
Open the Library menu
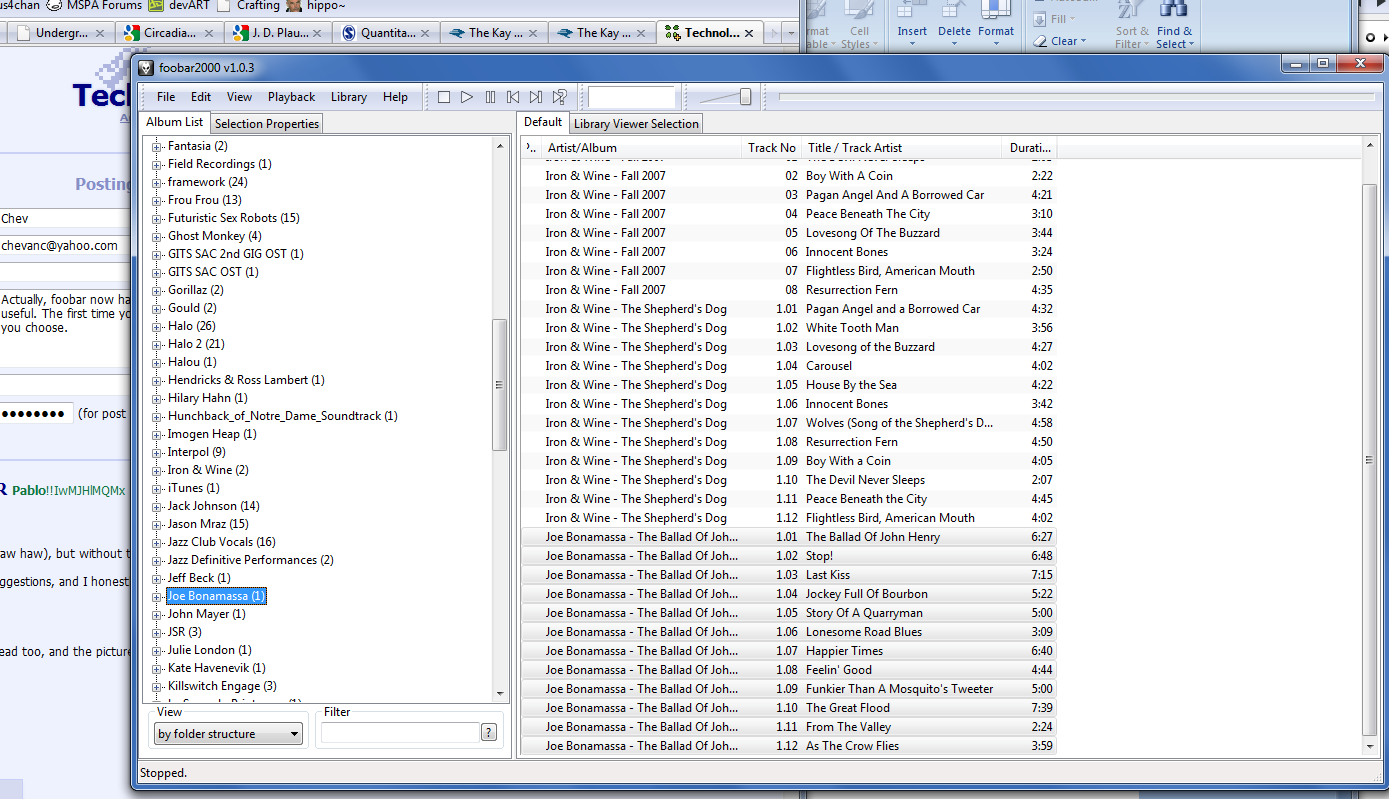point(348,97)
